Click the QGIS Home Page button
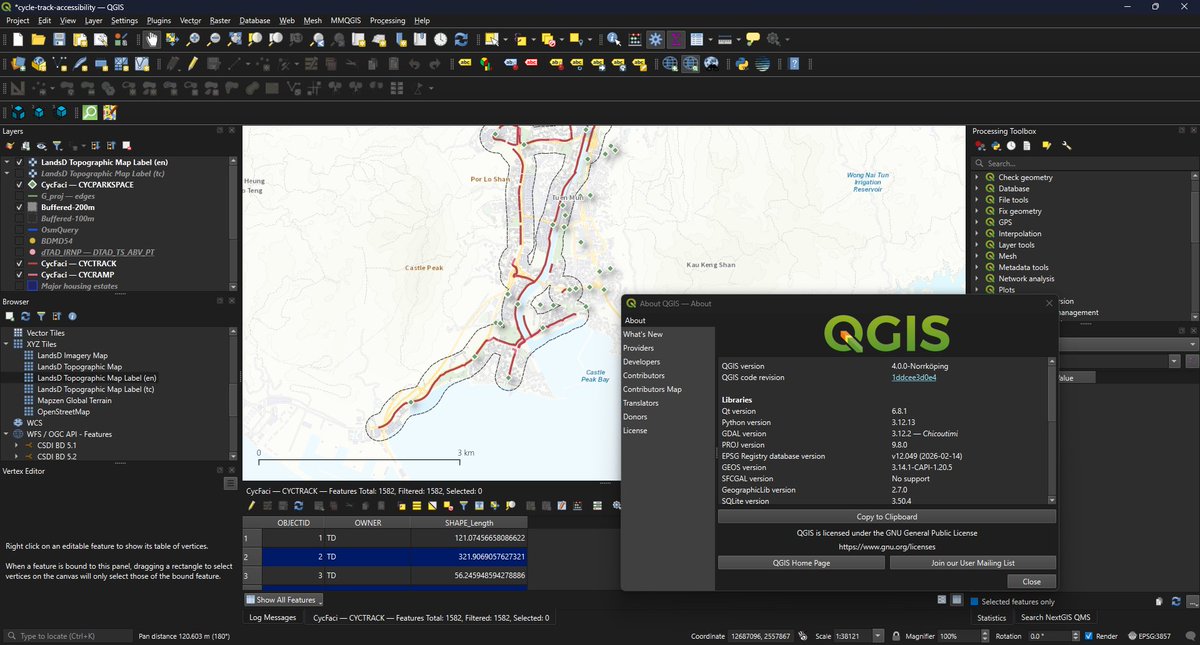The width and height of the screenshot is (1200, 645). pos(802,563)
